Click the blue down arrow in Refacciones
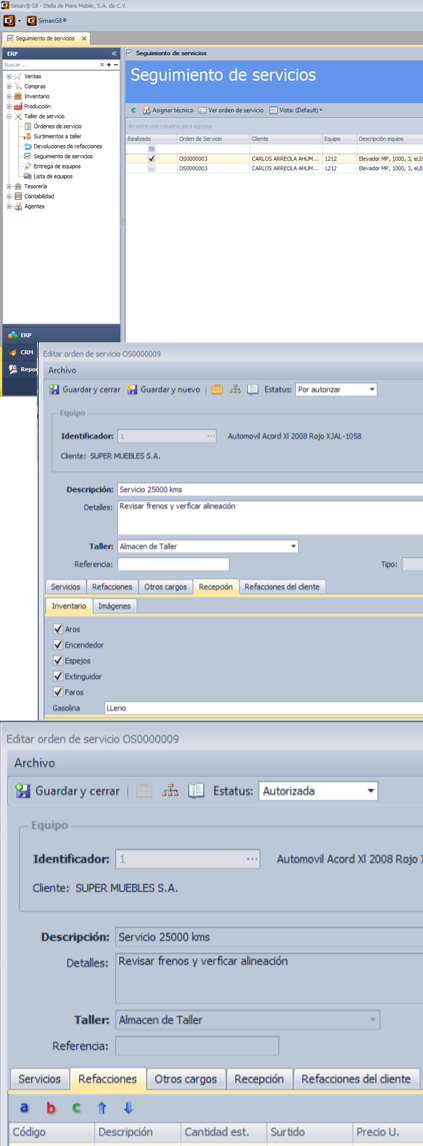423x1146 pixels. [129, 1107]
